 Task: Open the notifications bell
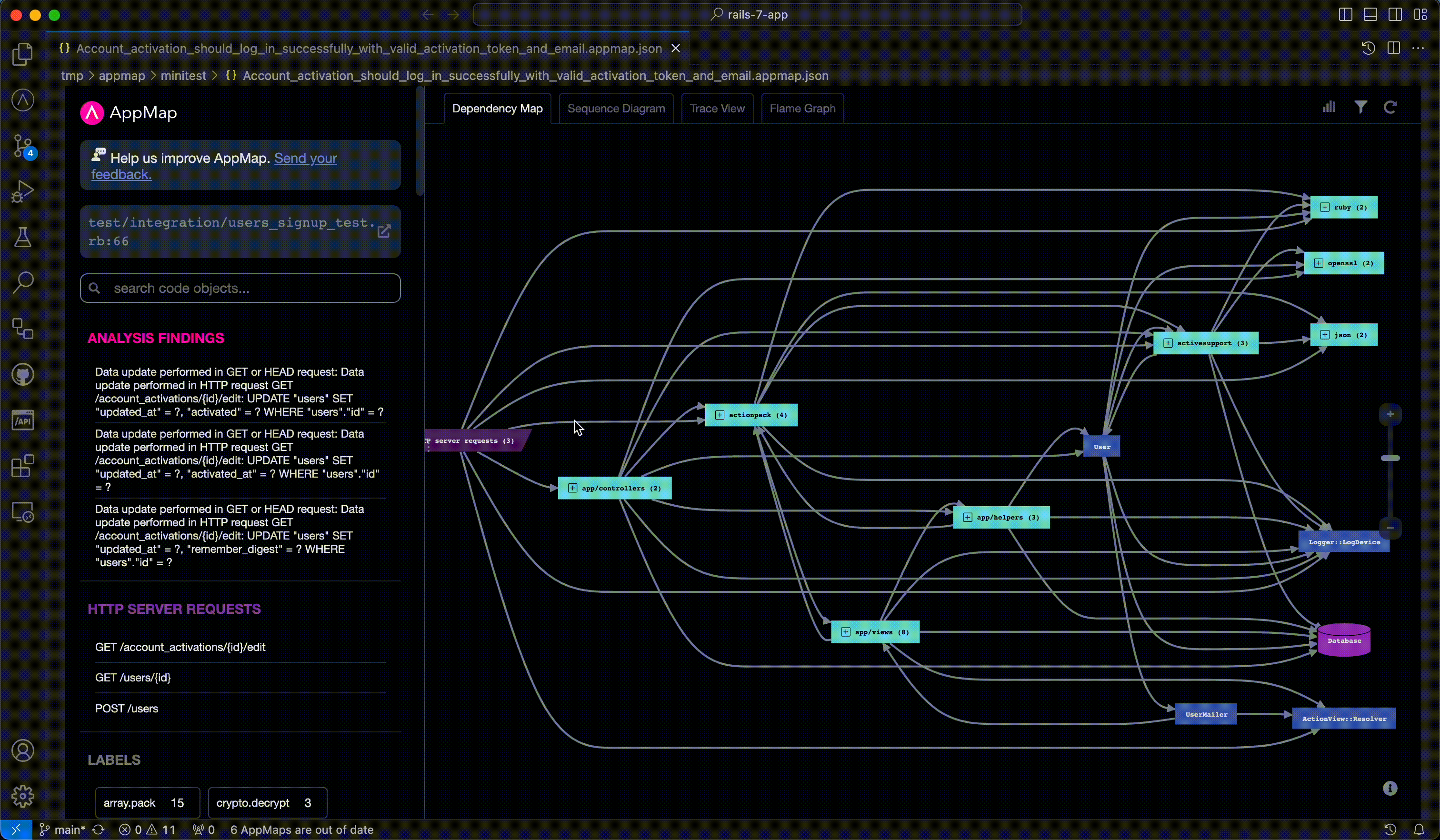click(x=1419, y=829)
